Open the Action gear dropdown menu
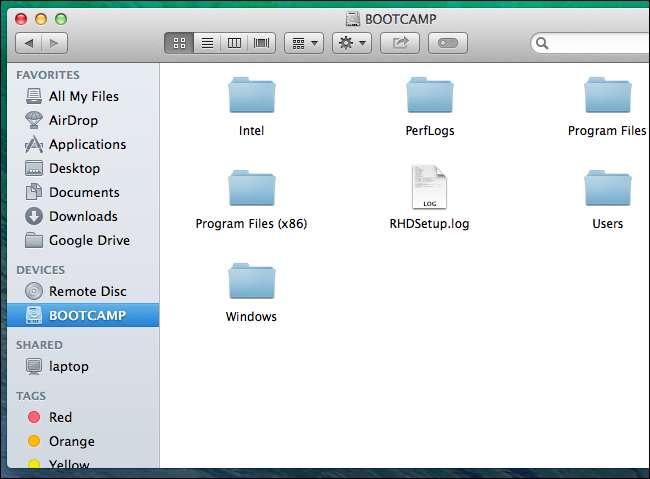Viewport: 650px width, 479px height. click(x=351, y=43)
